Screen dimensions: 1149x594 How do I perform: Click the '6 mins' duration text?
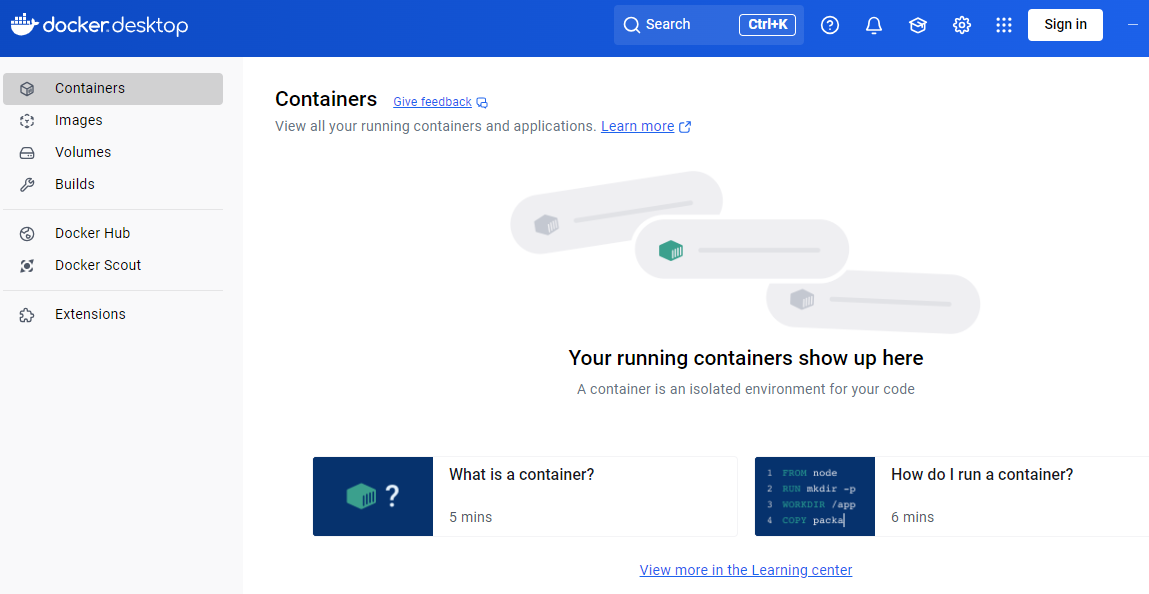(912, 517)
